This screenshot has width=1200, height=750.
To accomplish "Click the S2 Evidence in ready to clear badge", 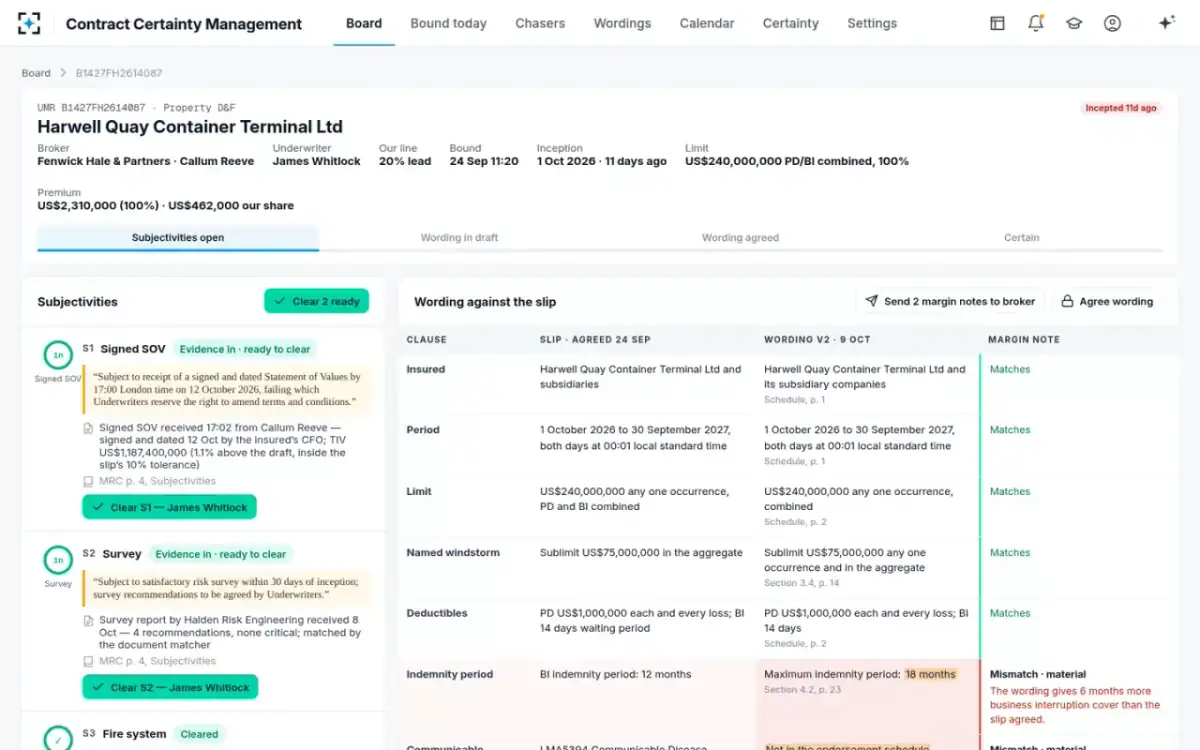I will (x=220, y=554).
